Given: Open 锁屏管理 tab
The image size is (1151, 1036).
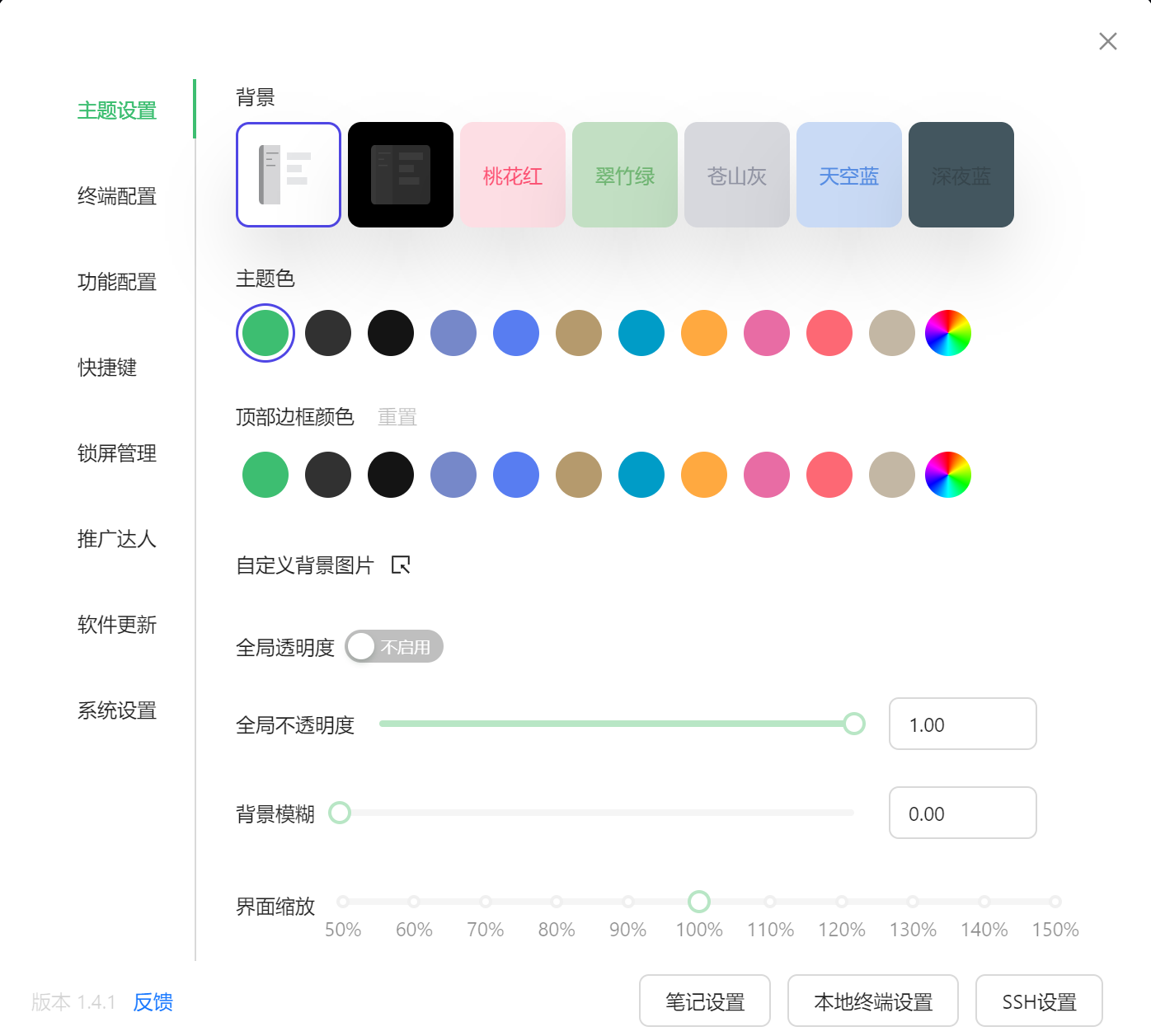Looking at the screenshot, I should [x=117, y=453].
